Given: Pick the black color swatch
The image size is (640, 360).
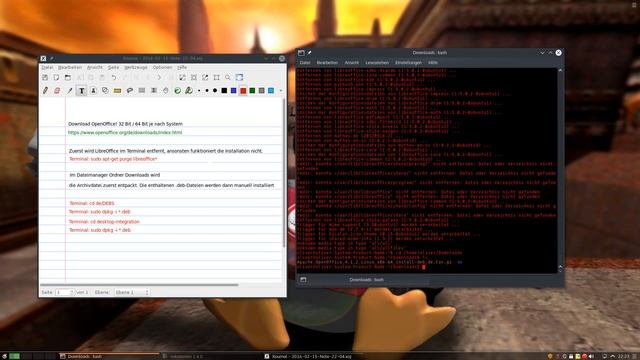Looking at the screenshot, I should 224,91.
